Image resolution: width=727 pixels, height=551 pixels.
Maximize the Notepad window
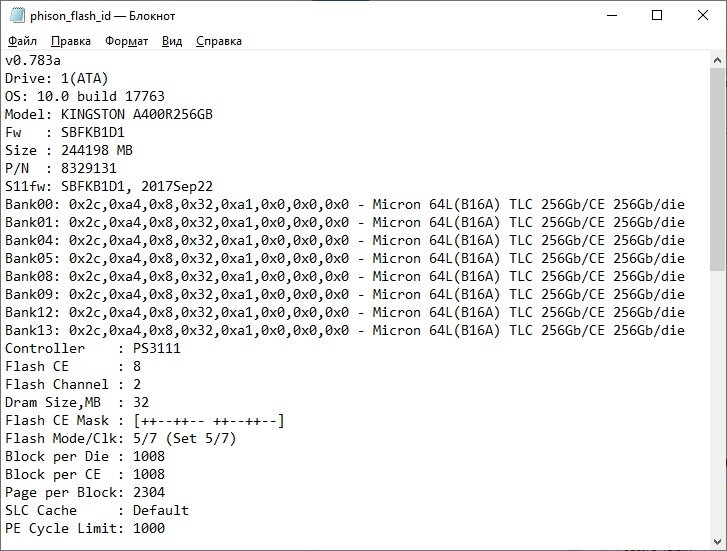point(657,15)
